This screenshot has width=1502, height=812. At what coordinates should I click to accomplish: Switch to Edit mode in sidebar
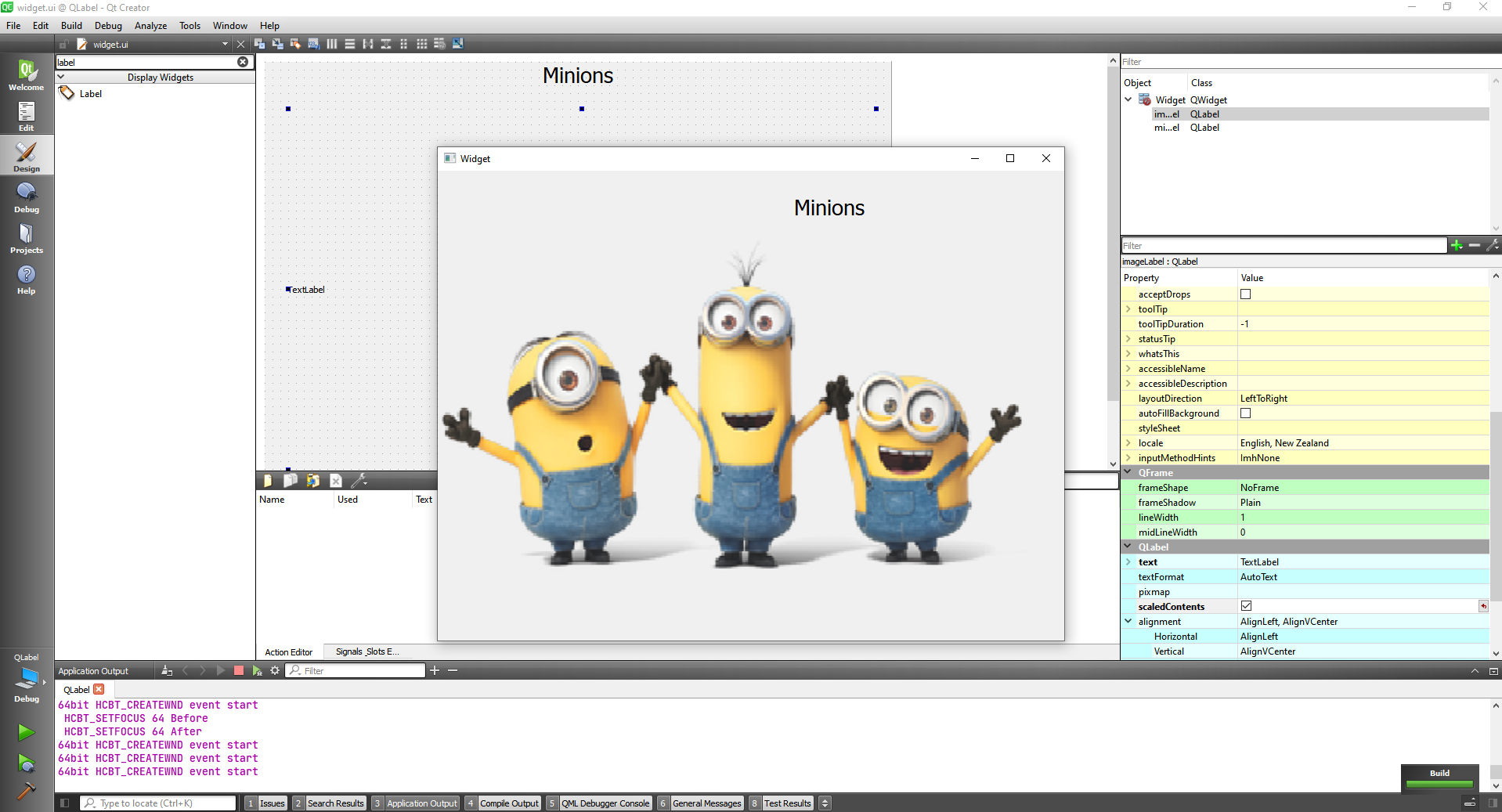point(27,116)
